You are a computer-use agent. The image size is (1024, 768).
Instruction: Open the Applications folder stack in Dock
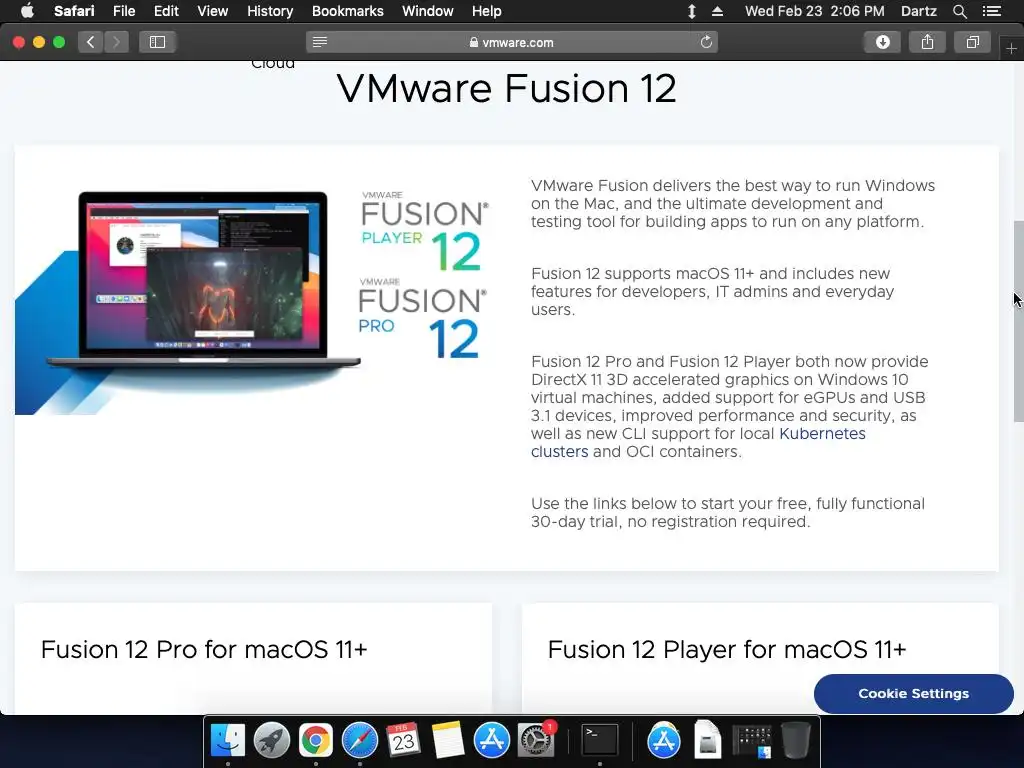[x=664, y=741]
